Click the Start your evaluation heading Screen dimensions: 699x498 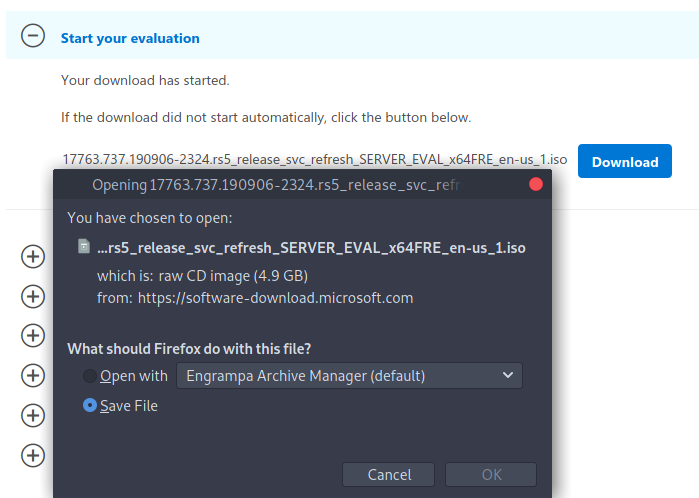point(130,38)
